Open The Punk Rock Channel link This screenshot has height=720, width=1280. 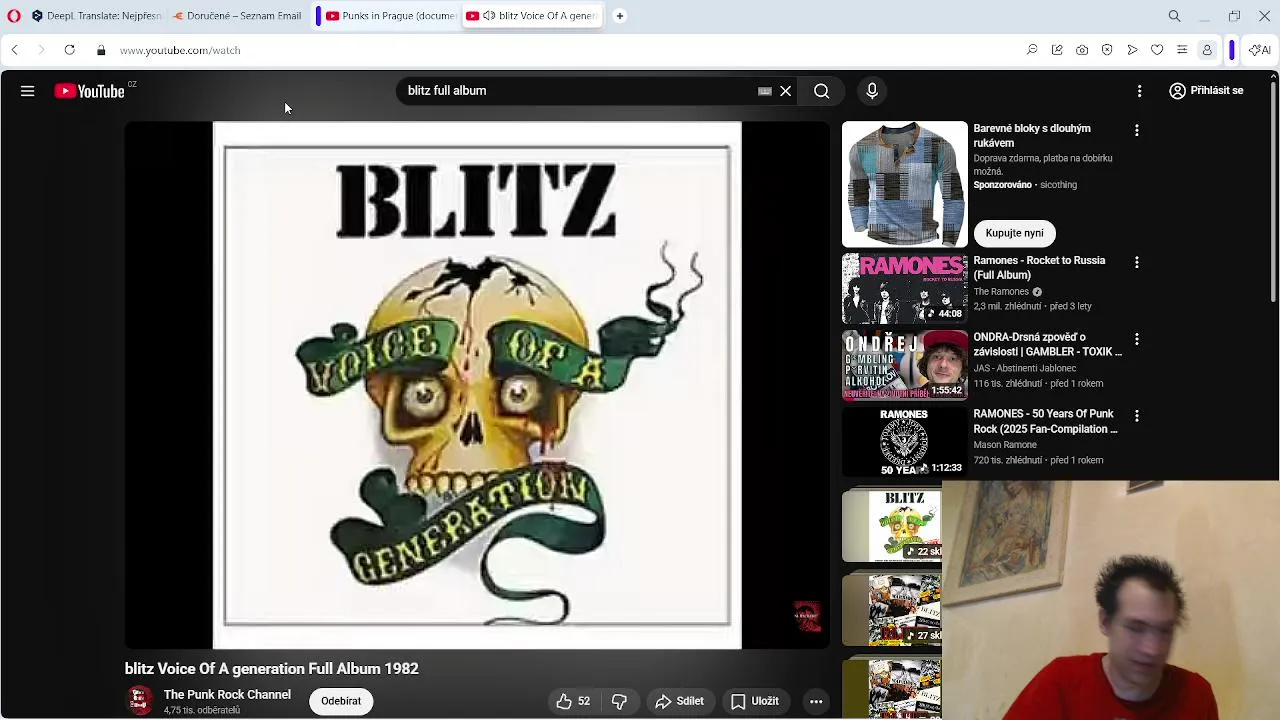point(227,694)
